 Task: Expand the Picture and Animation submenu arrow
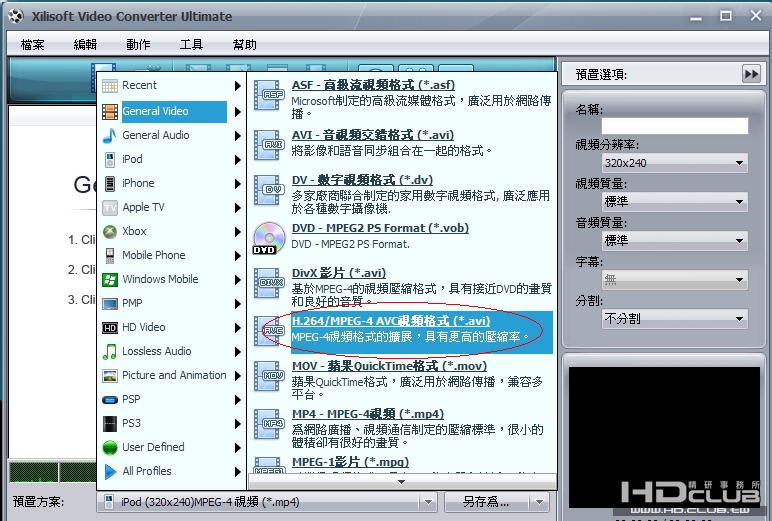pyautogui.click(x=237, y=376)
